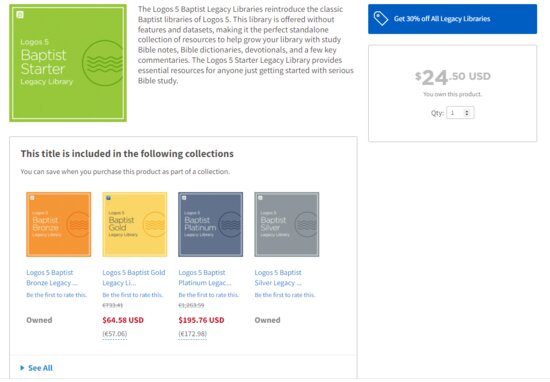Click the small badge icon on Baptist Starter cover

coord(20,15)
